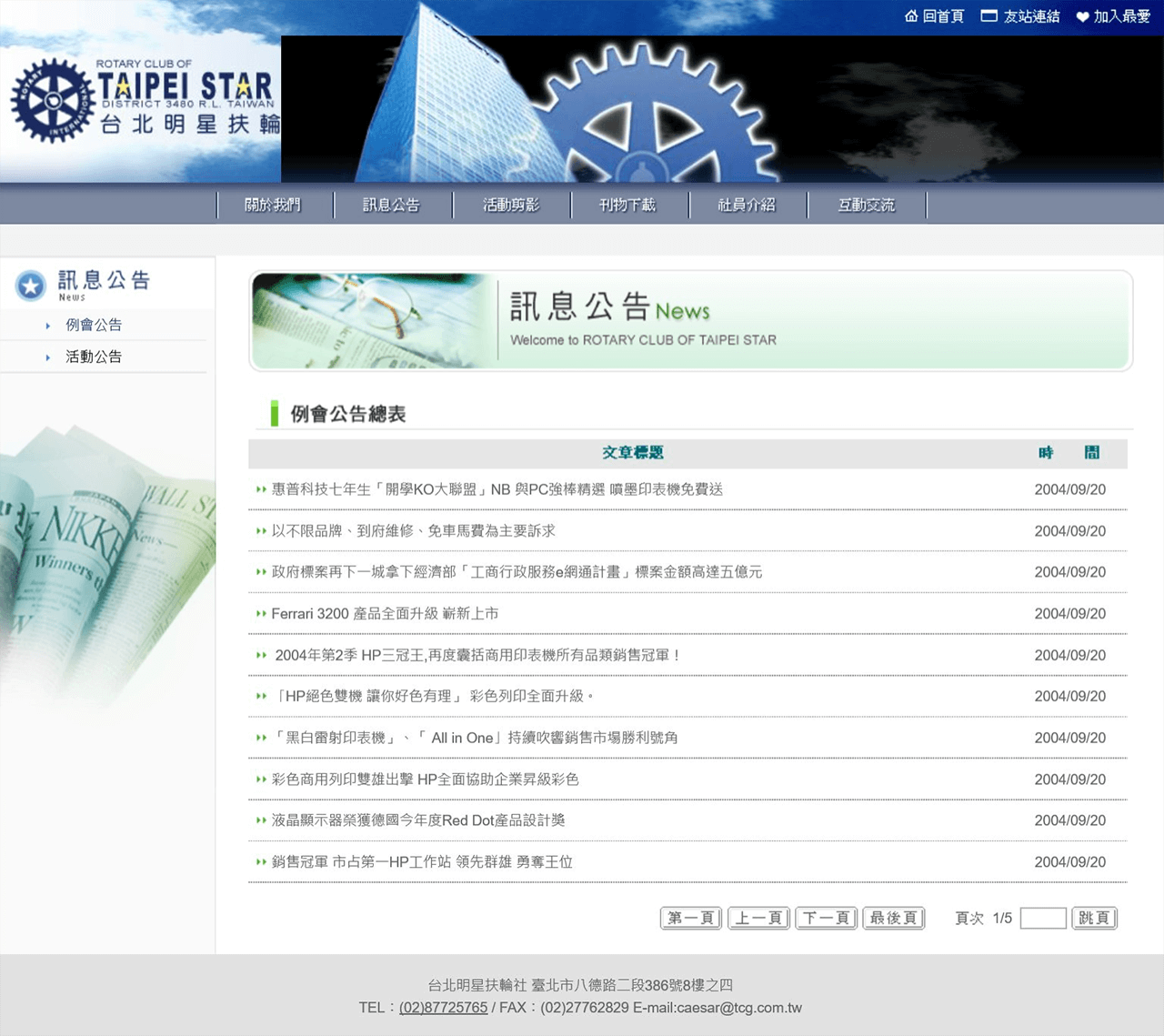
Task: Jump to last page with 最後頁
Action: (x=894, y=918)
